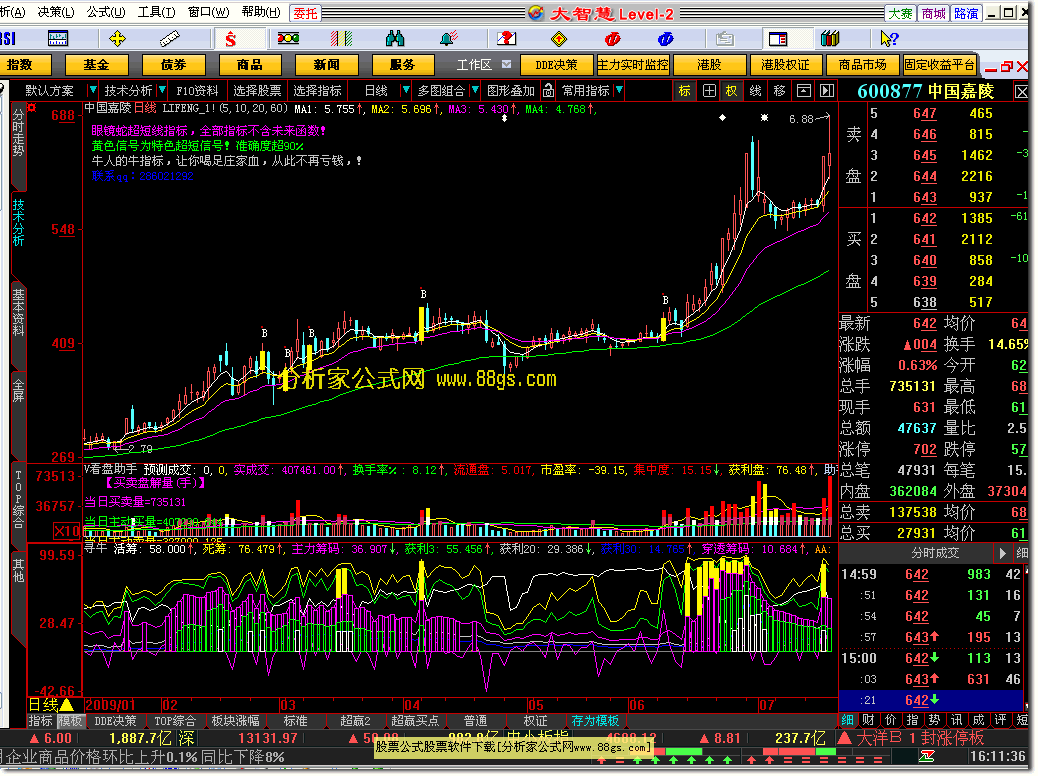Open the 技术分析 dropdown arrow
Screen dimensions: 1038x776
tap(162, 90)
